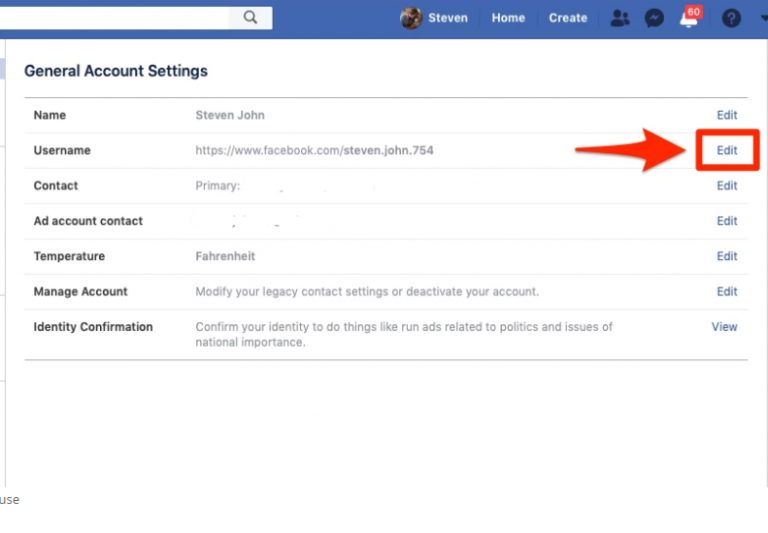The height and width of the screenshot is (533, 768).
Task: Click the General Account Settings heading
Action: click(x=116, y=71)
